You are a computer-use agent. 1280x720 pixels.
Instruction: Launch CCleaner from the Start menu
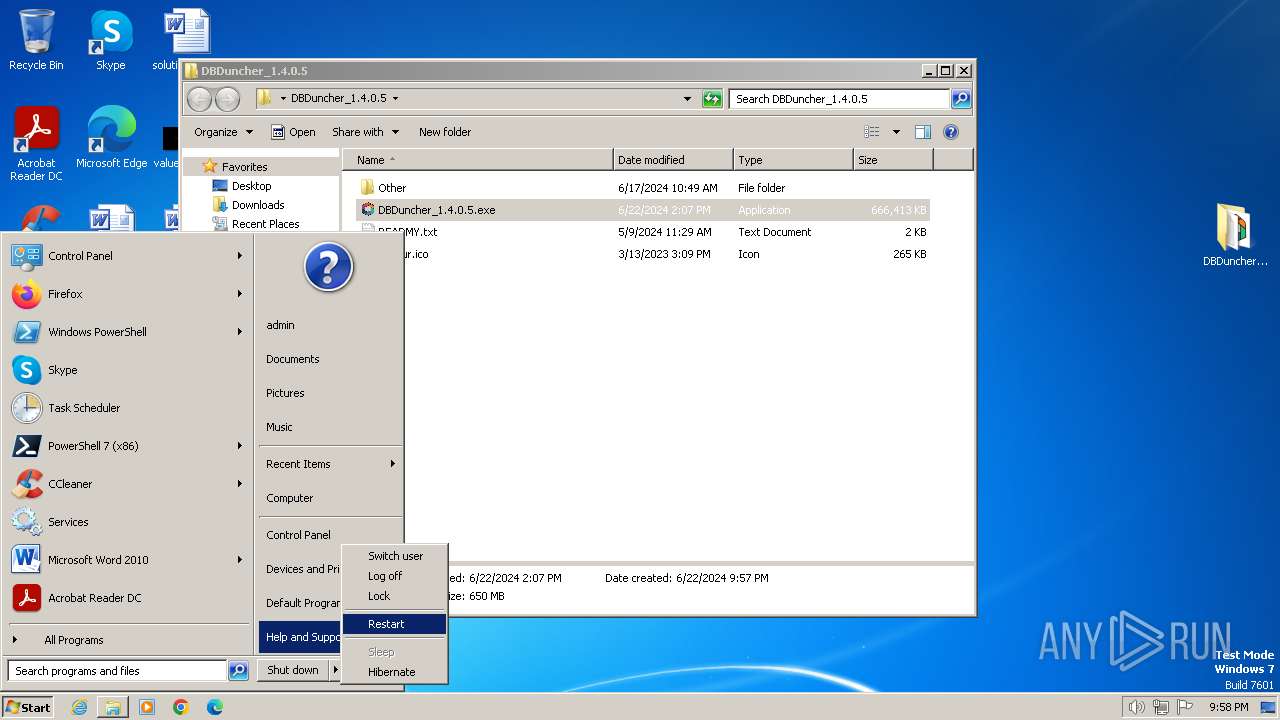pos(127,484)
